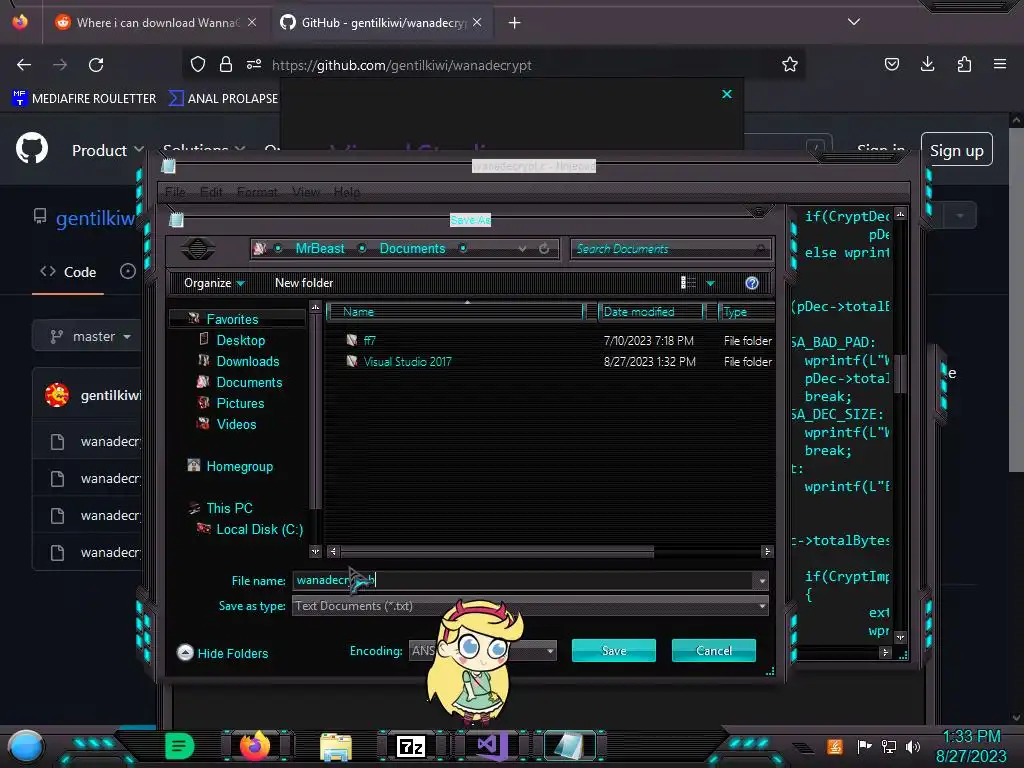Open Notepad Format menu
This screenshot has height=768, width=1024.
257,192
